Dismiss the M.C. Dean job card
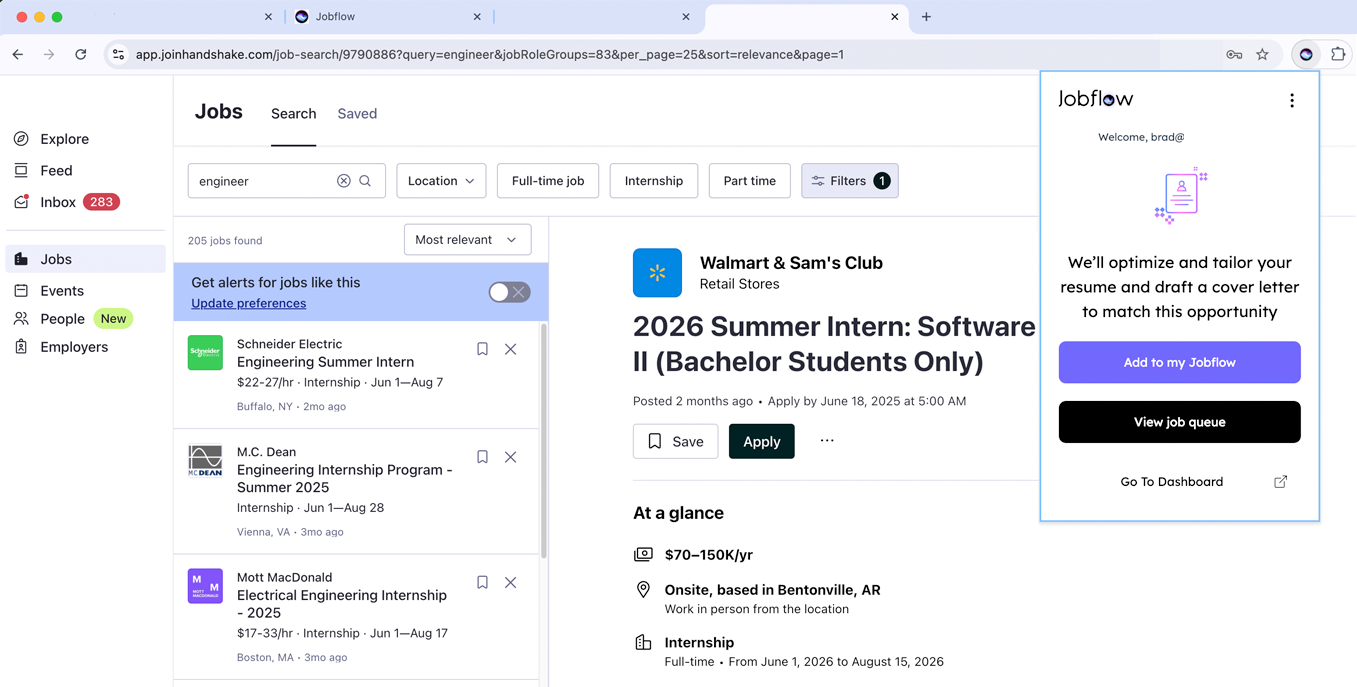 (511, 457)
